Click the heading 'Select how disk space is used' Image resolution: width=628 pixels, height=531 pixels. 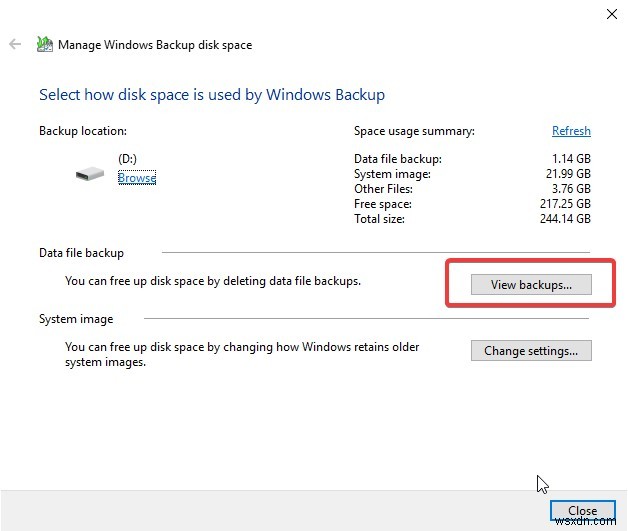(212, 95)
